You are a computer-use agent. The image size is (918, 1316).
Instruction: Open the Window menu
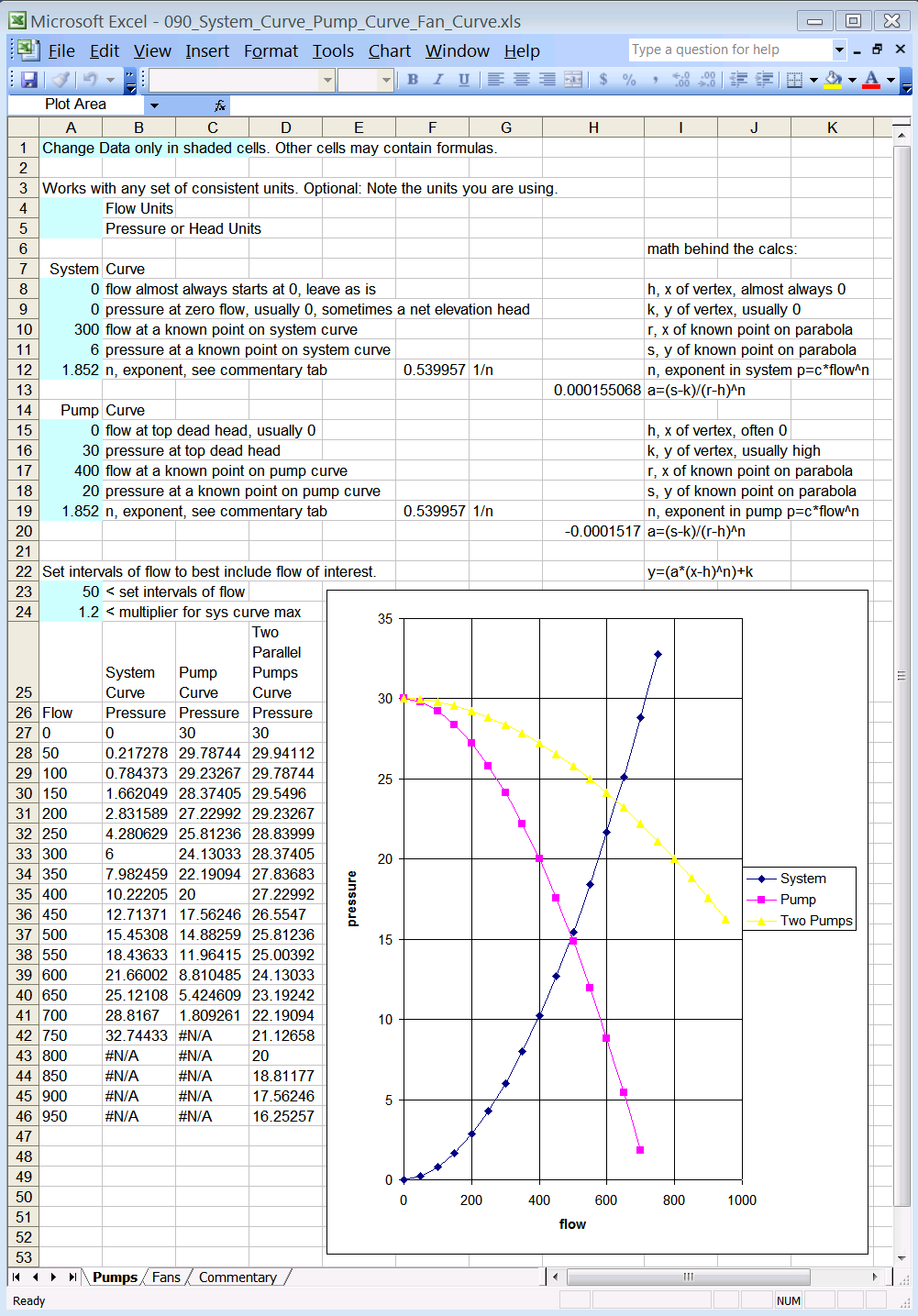(458, 50)
